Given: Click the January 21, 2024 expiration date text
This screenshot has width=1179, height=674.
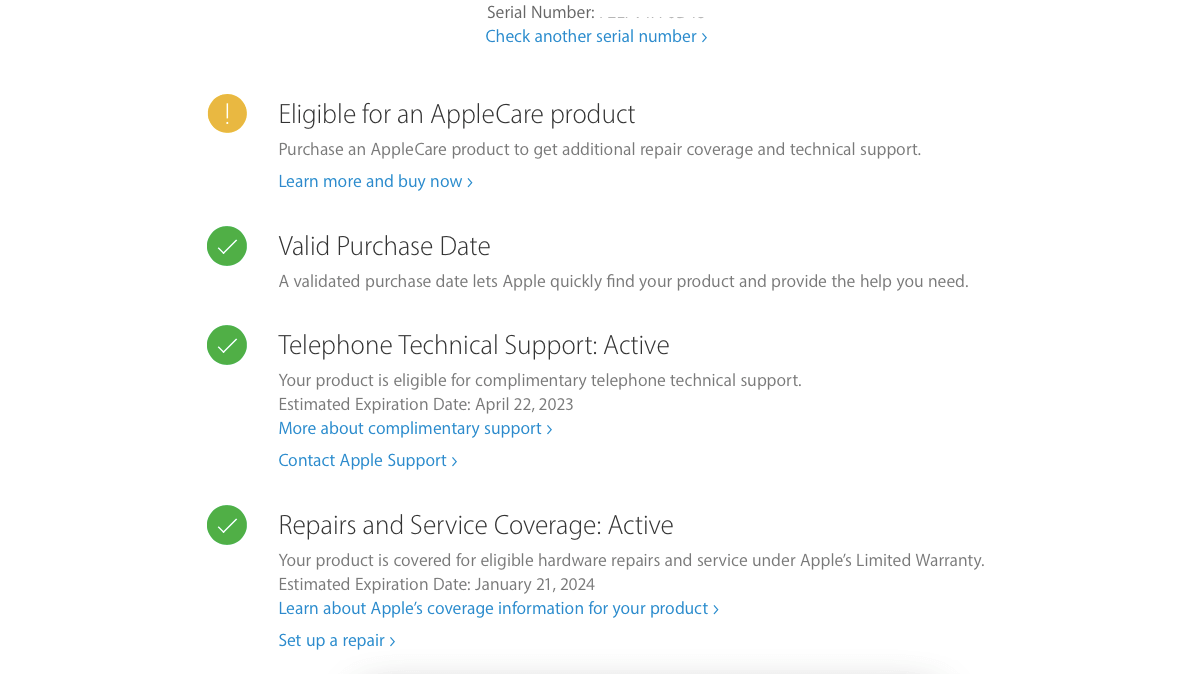Looking at the screenshot, I should (x=534, y=584).
